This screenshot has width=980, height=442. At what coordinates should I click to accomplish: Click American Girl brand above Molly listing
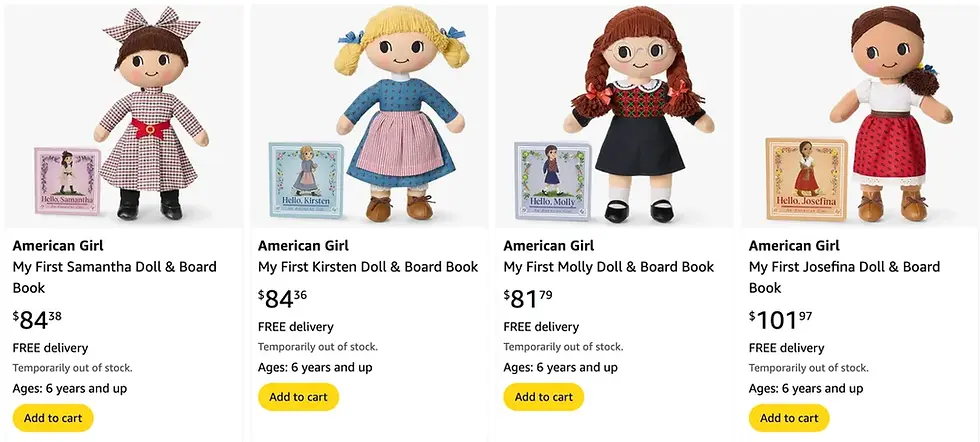click(x=548, y=245)
